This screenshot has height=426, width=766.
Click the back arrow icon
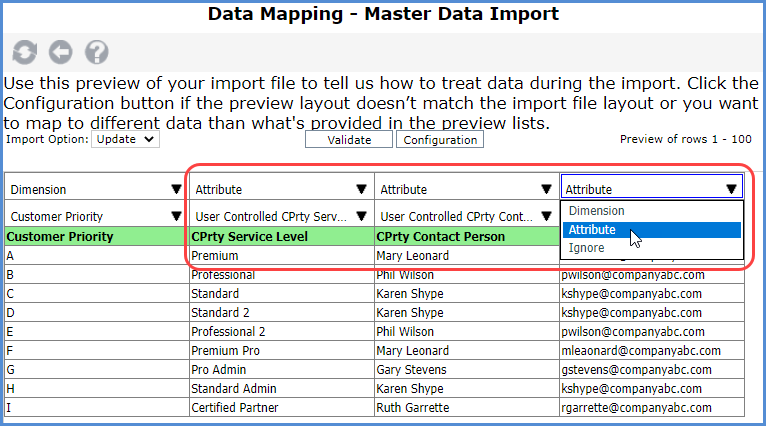tap(60, 52)
